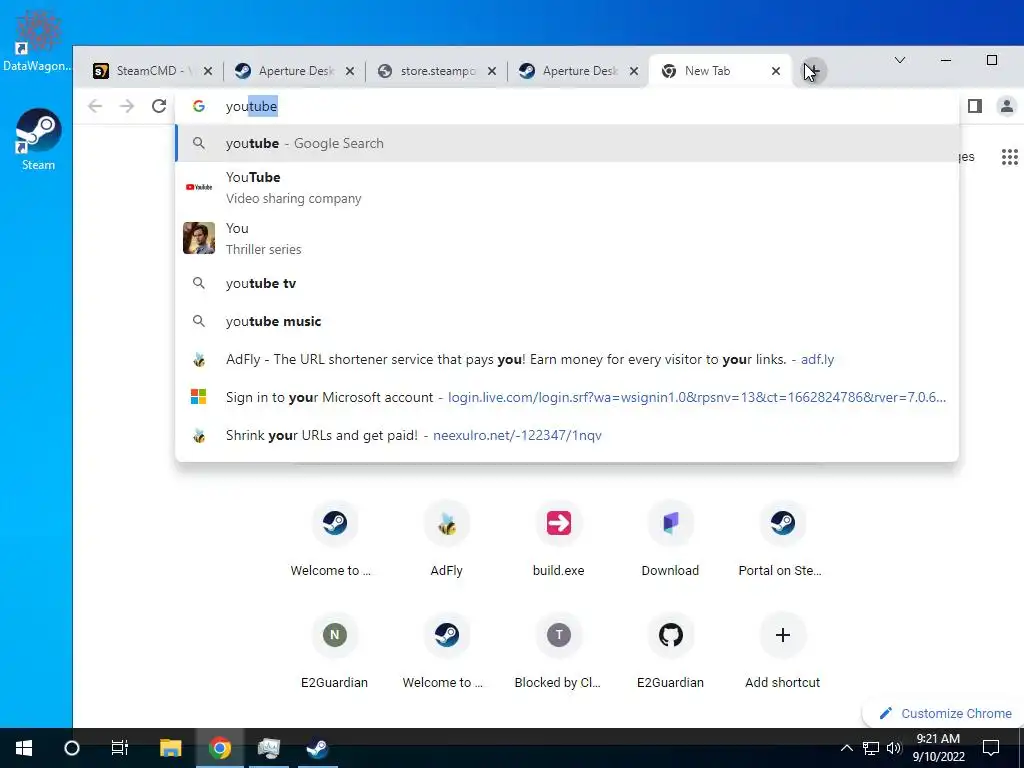This screenshot has height=768, width=1024.
Task: Reload the current page
Action: coord(159,106)
